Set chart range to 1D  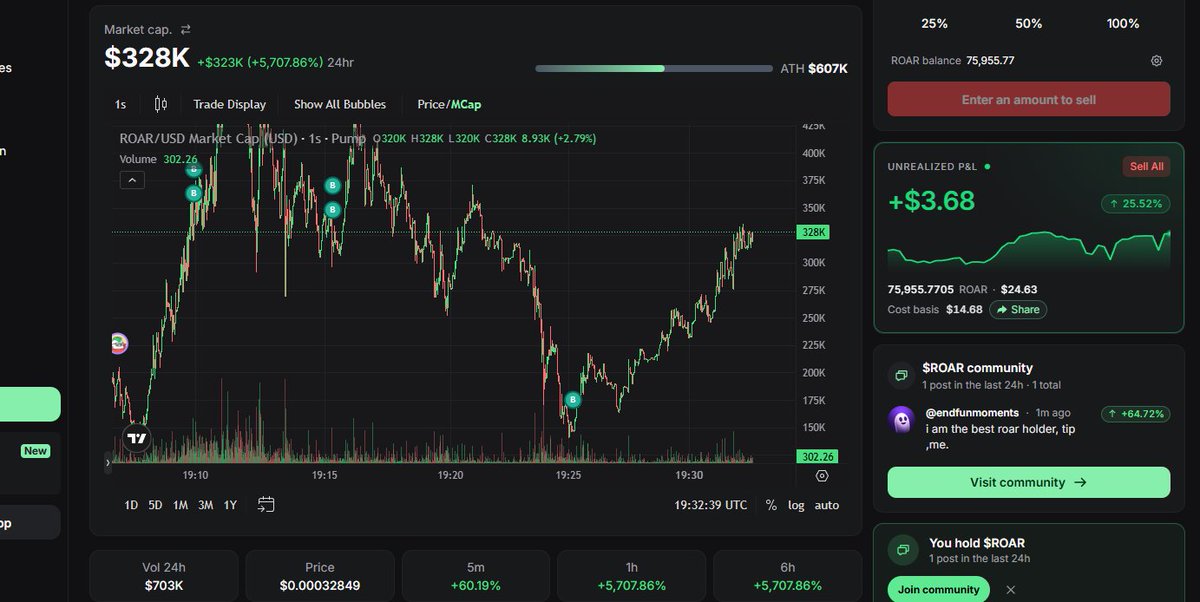(x=131, y=505)
